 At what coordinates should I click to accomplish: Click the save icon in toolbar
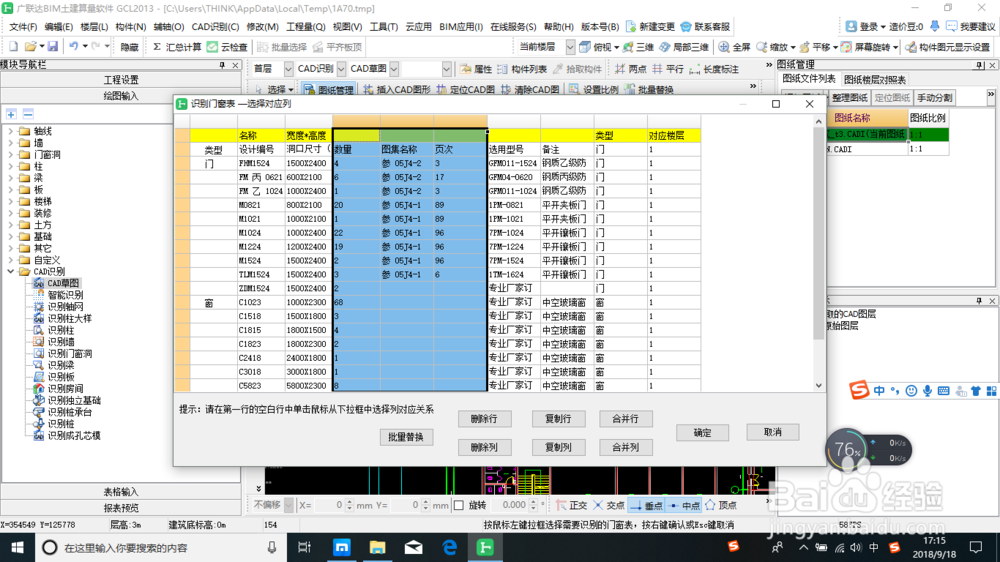pos(53,47)
